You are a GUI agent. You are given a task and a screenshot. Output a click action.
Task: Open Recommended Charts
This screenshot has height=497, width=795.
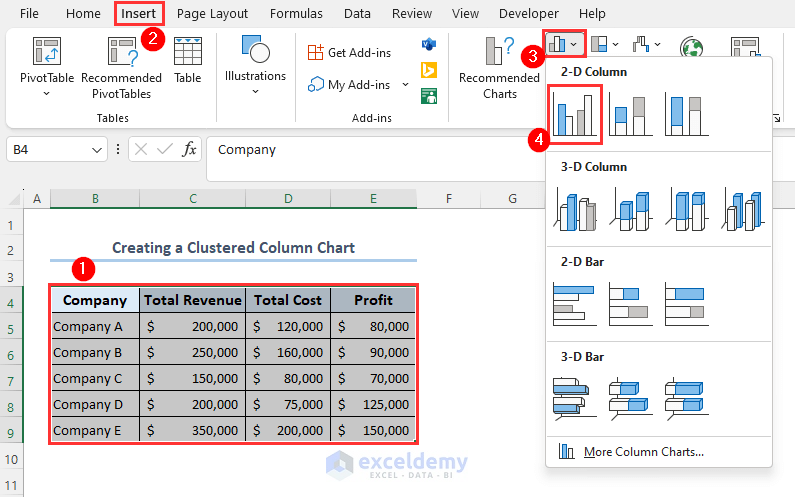point(499,67)
